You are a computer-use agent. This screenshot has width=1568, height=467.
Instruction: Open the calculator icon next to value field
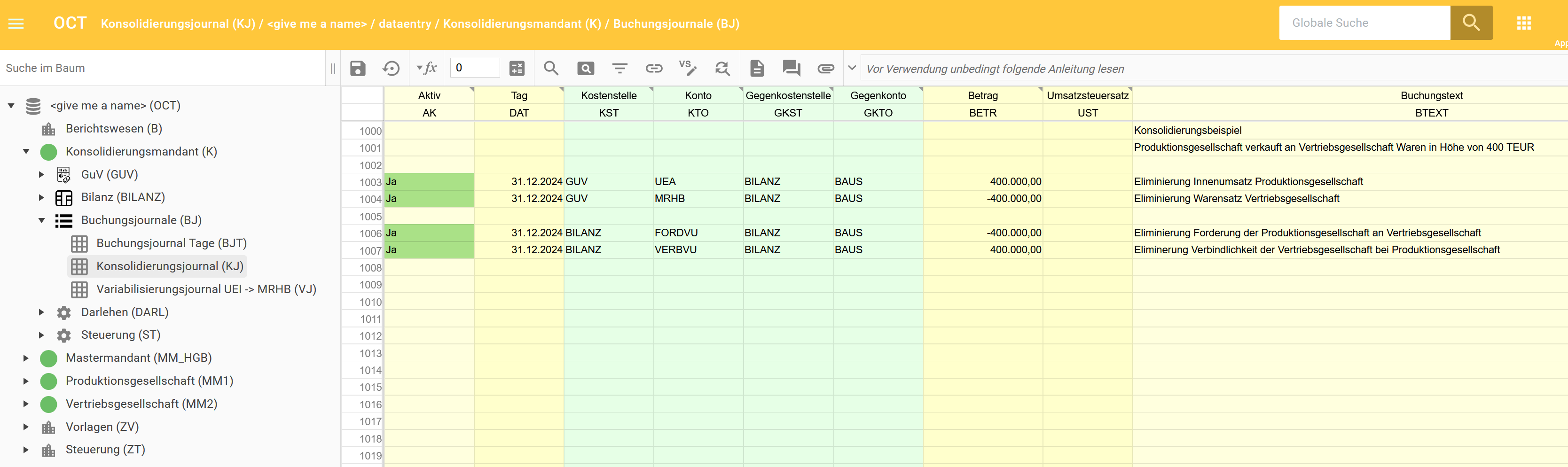(517, 68)
